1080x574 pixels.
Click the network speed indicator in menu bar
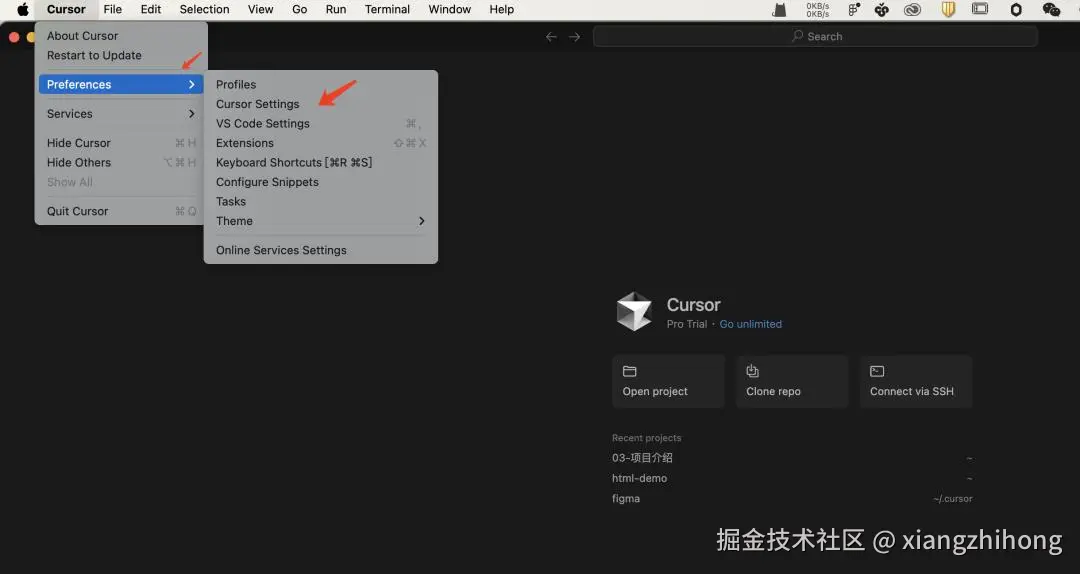(x=818, y=10)
